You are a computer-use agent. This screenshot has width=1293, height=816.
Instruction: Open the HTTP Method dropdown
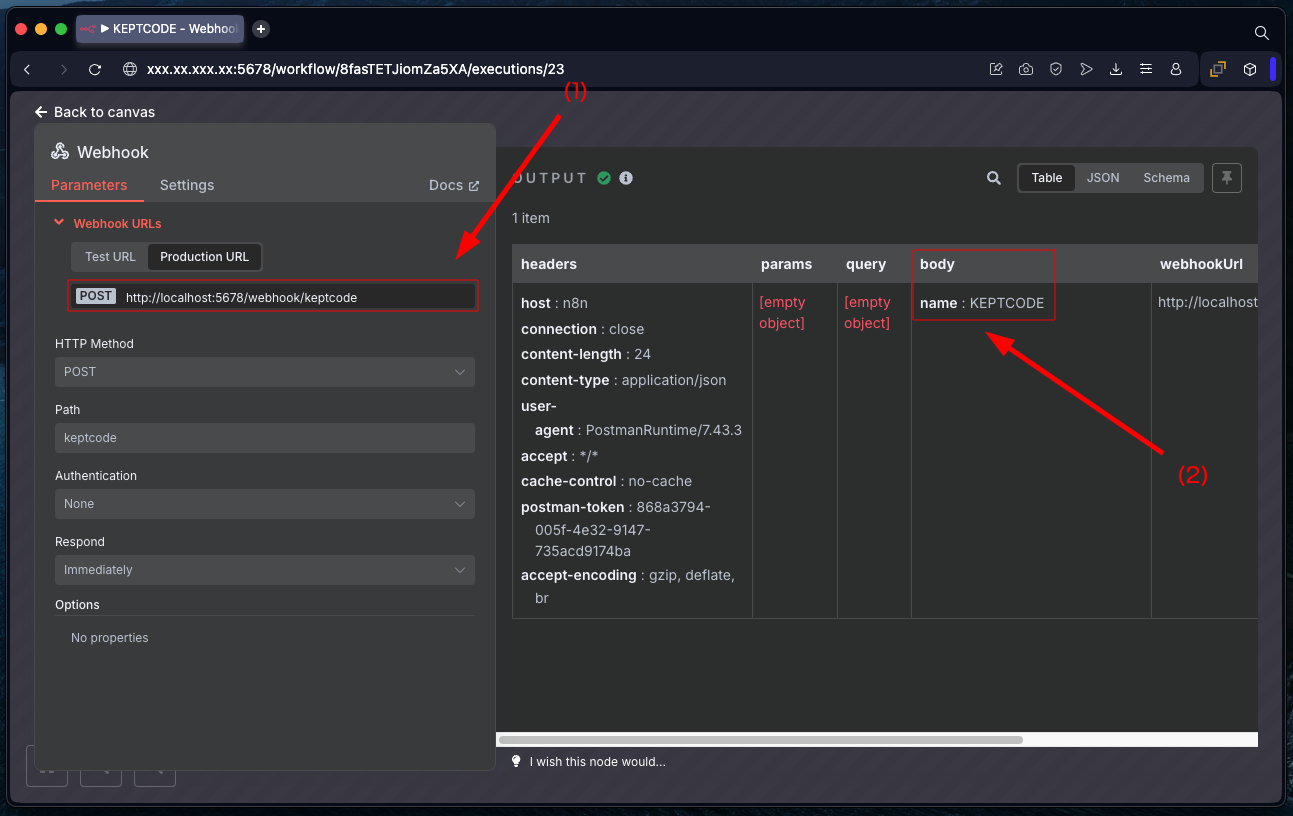[264, 372]
